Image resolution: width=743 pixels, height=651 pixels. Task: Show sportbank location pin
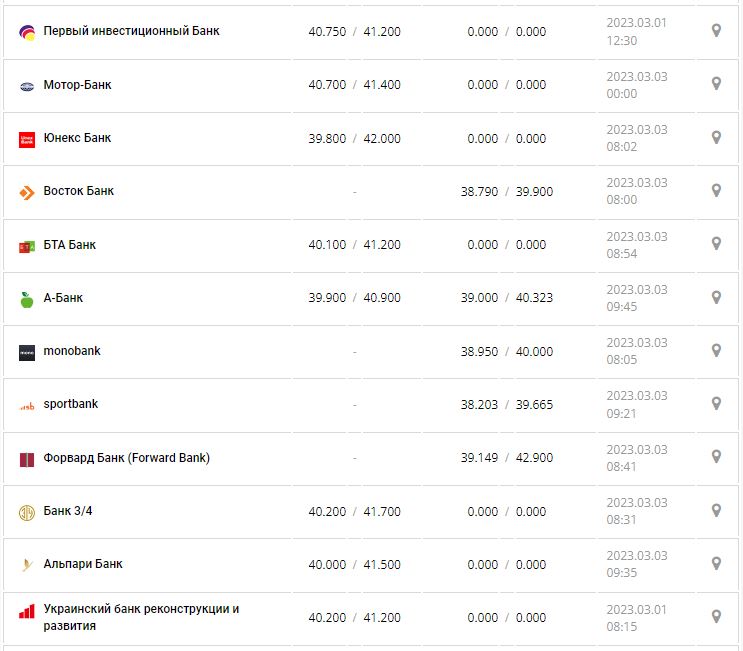click(716, 404)
